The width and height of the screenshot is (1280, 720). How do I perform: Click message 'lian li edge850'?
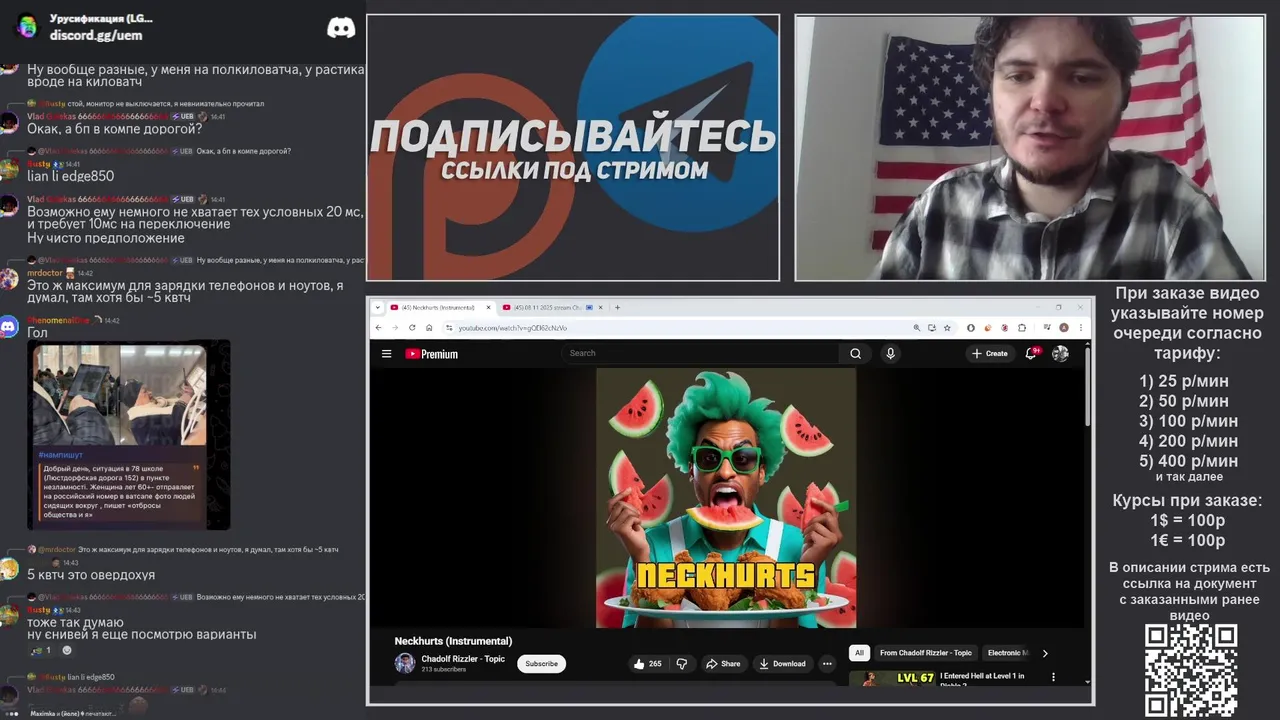click(70, 176)
